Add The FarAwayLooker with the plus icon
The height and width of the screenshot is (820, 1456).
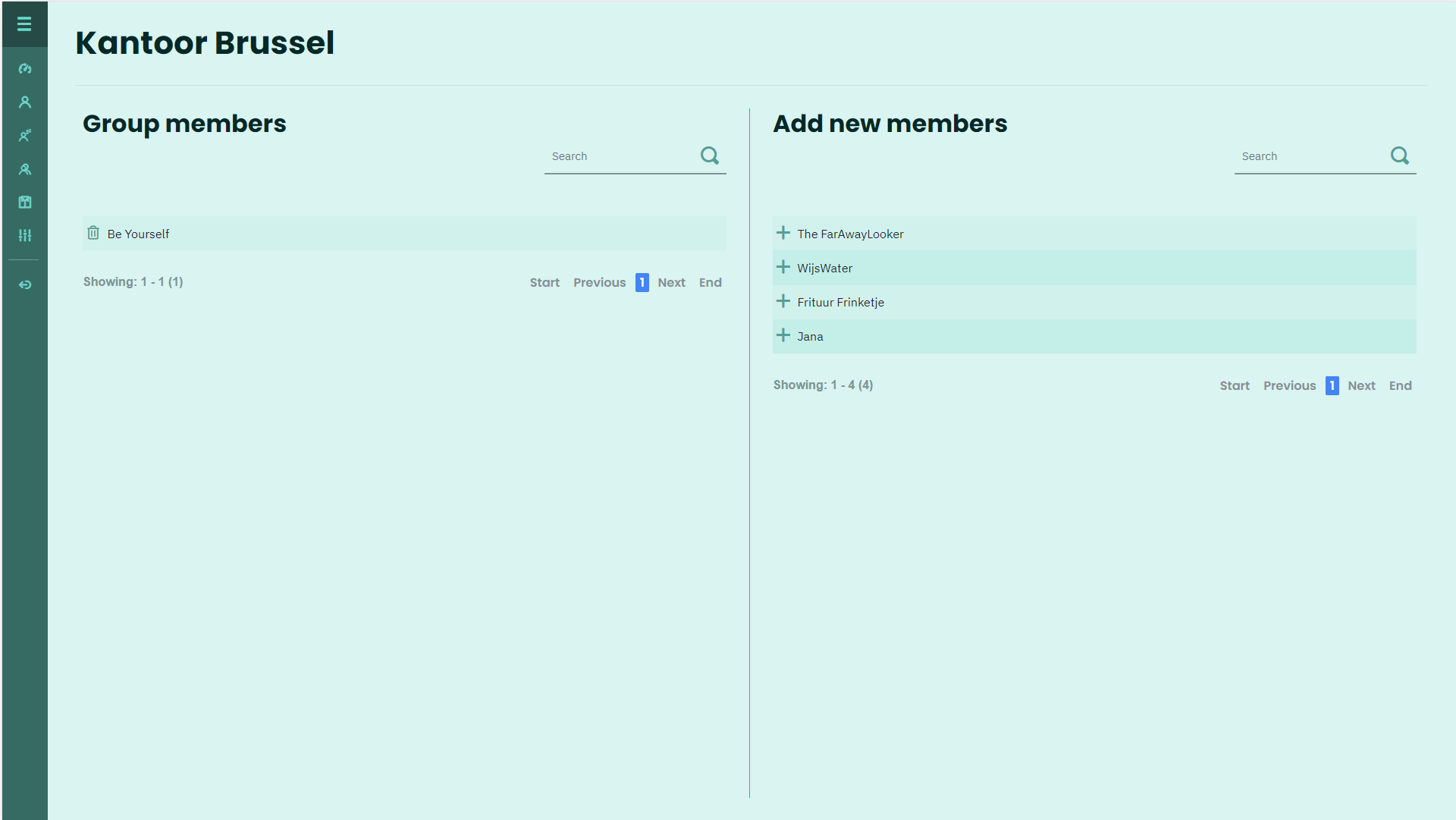tap(783, 233)
